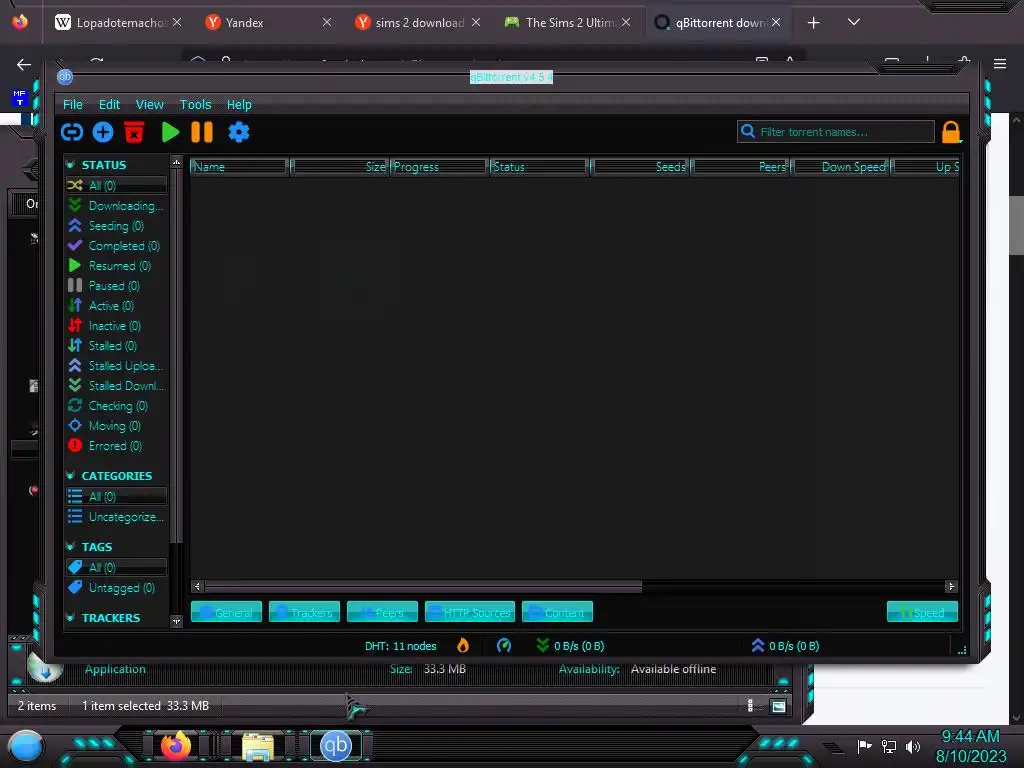Click the flame connection status icon
Viewport: 1024px width, 768px height.
pos(463,646)
